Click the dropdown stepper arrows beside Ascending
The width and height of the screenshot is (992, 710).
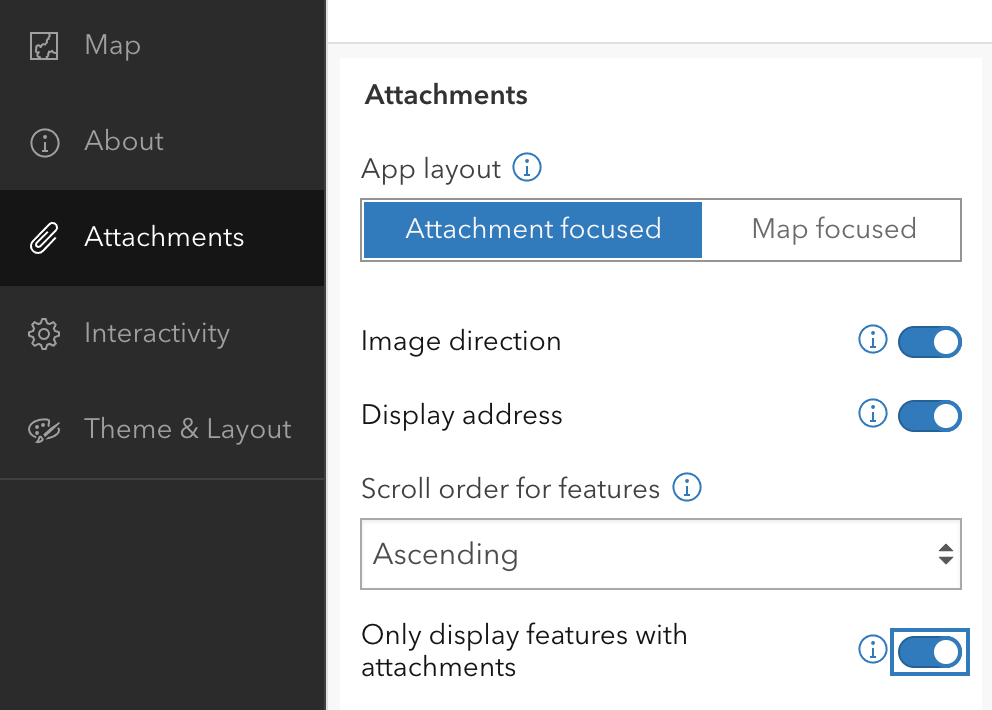click(946, 554)
